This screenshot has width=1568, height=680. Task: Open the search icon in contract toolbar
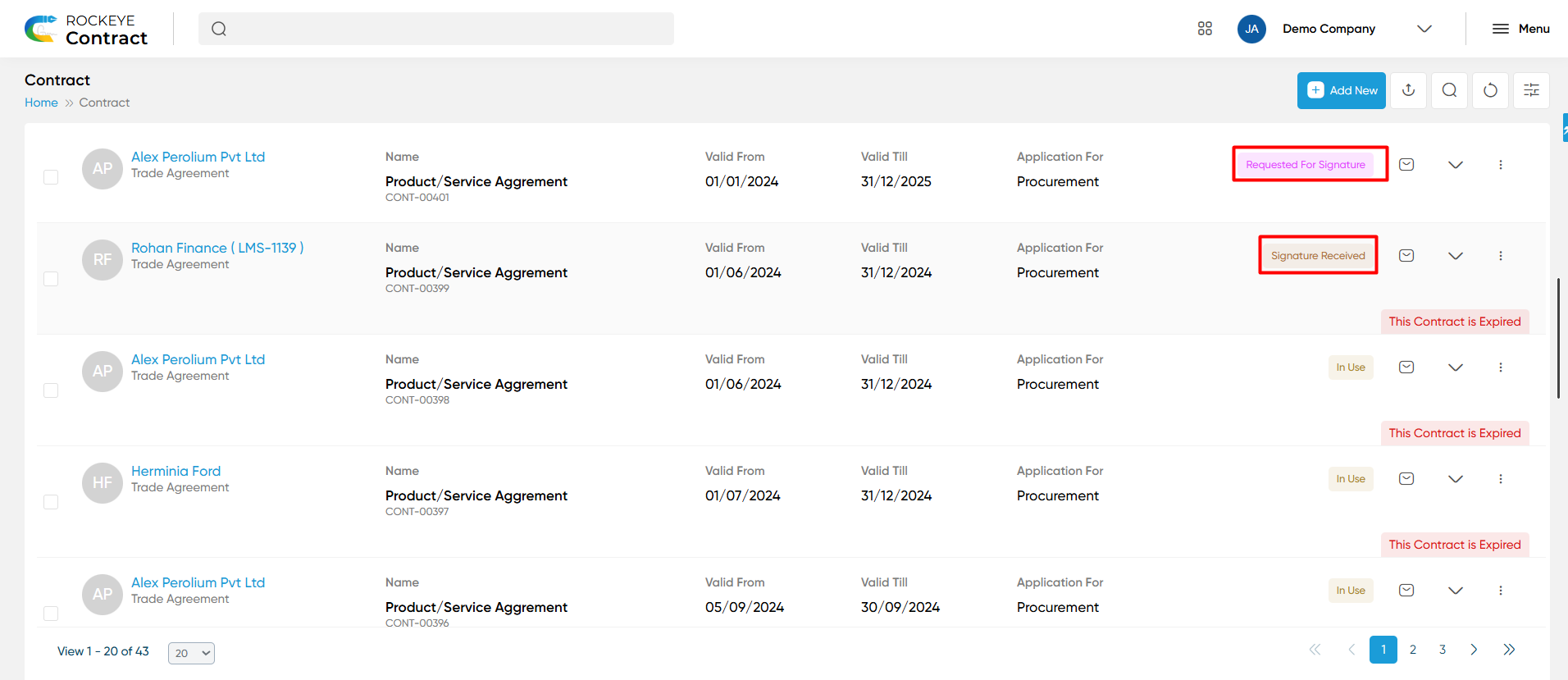point(1449,90)
